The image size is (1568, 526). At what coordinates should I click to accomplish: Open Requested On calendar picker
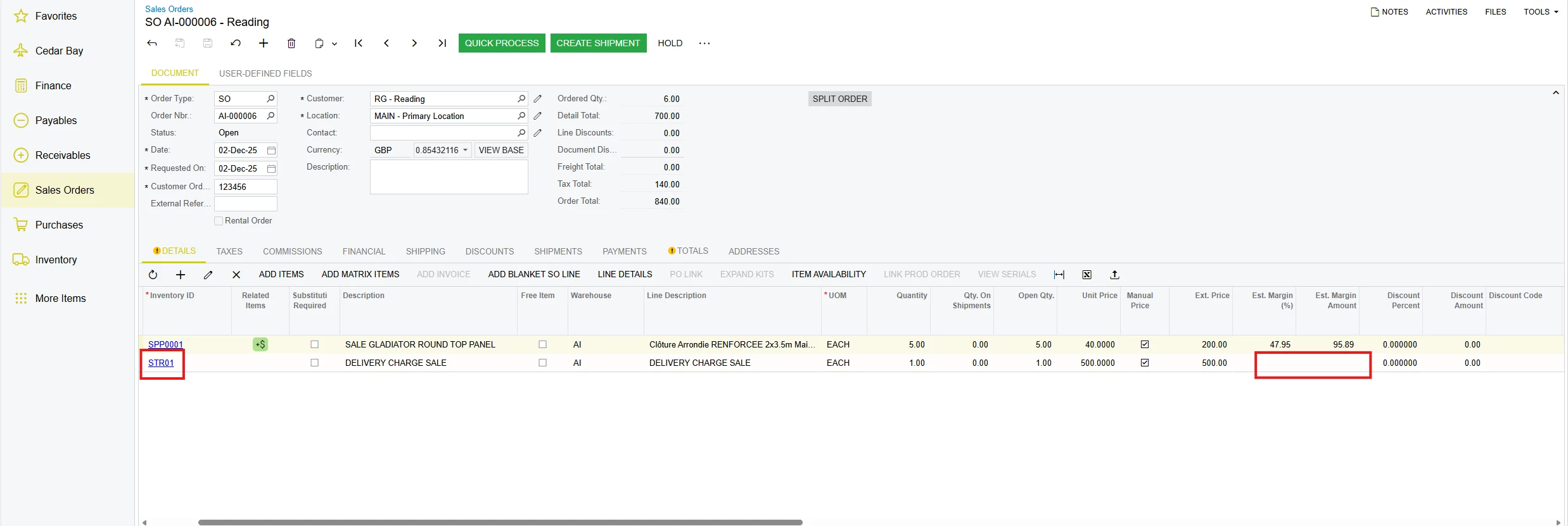[271, 169]
